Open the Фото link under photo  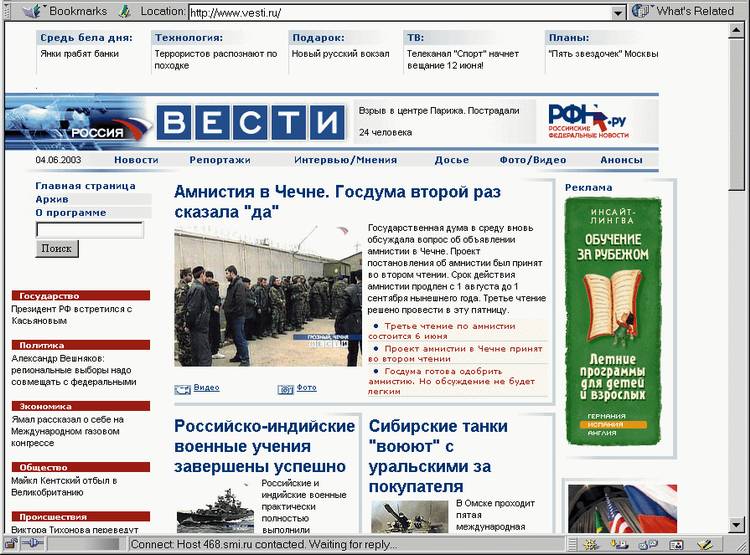307,388
